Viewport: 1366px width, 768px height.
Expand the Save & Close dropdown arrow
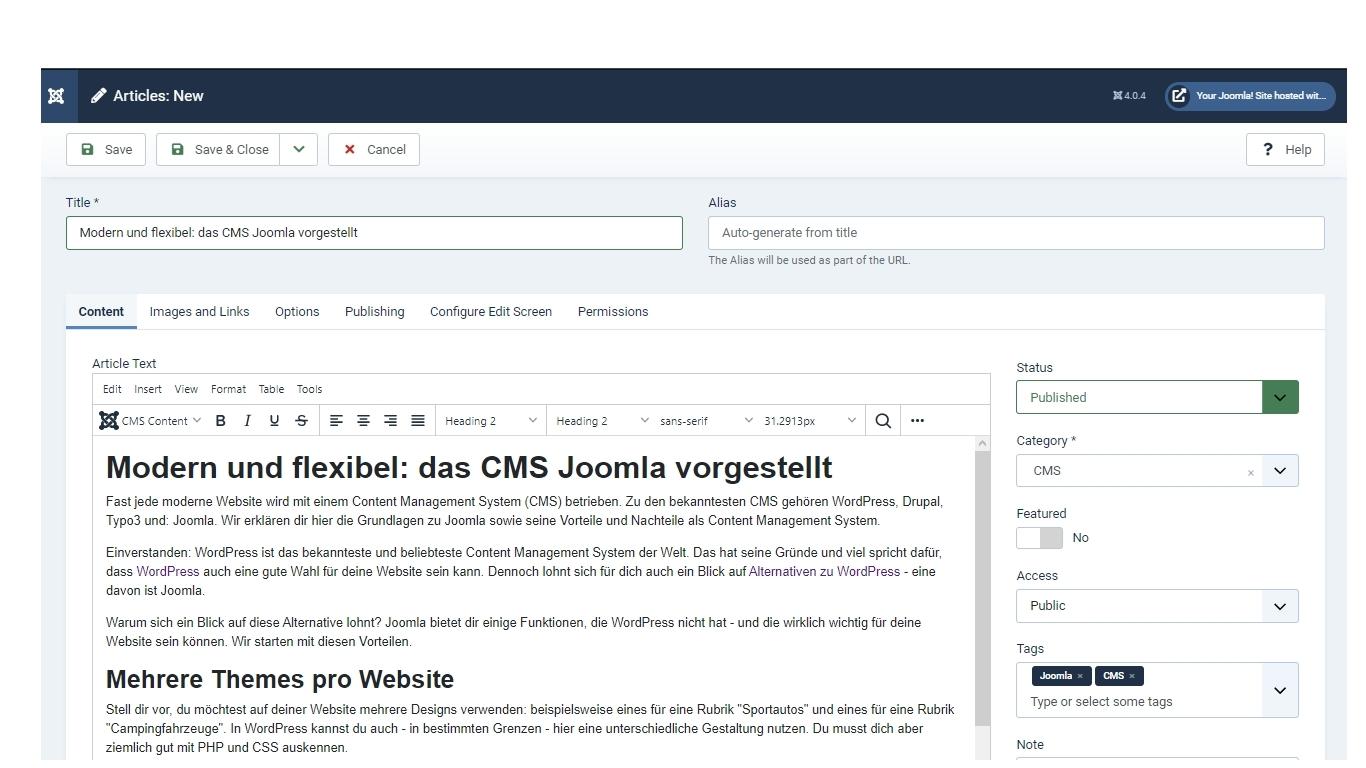[x=298, y=150]
